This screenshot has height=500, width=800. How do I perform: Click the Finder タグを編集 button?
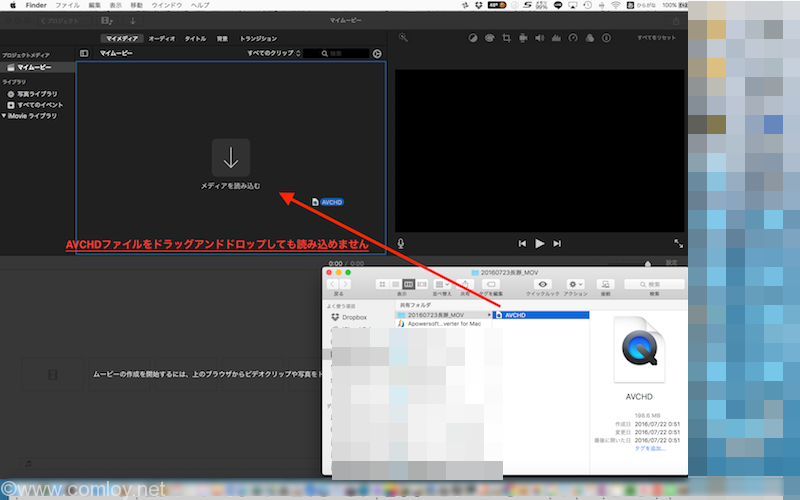(x=491, y=284)
